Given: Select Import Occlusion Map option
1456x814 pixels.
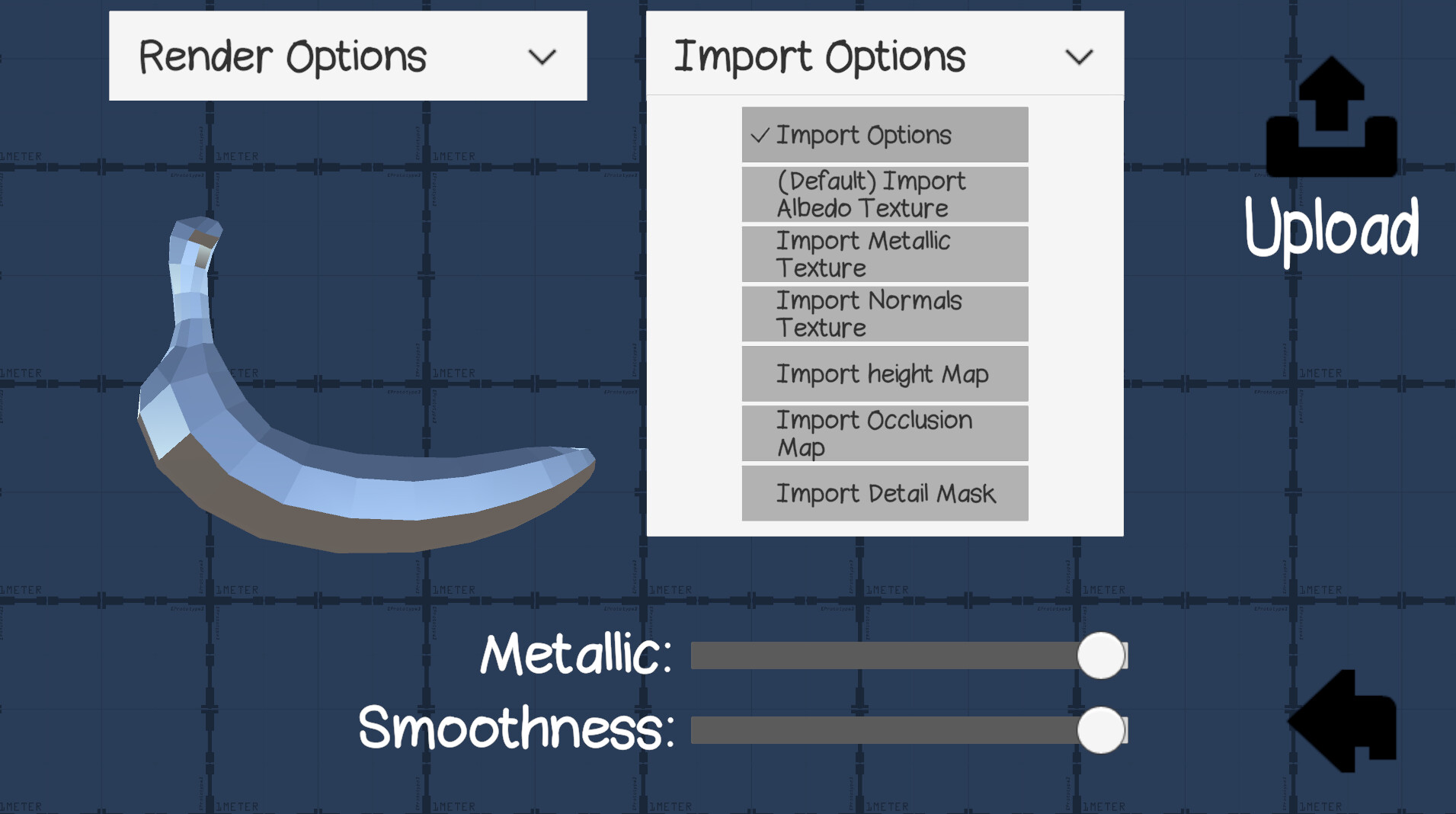Looking at the screenshot, I should tap(885, 433).
